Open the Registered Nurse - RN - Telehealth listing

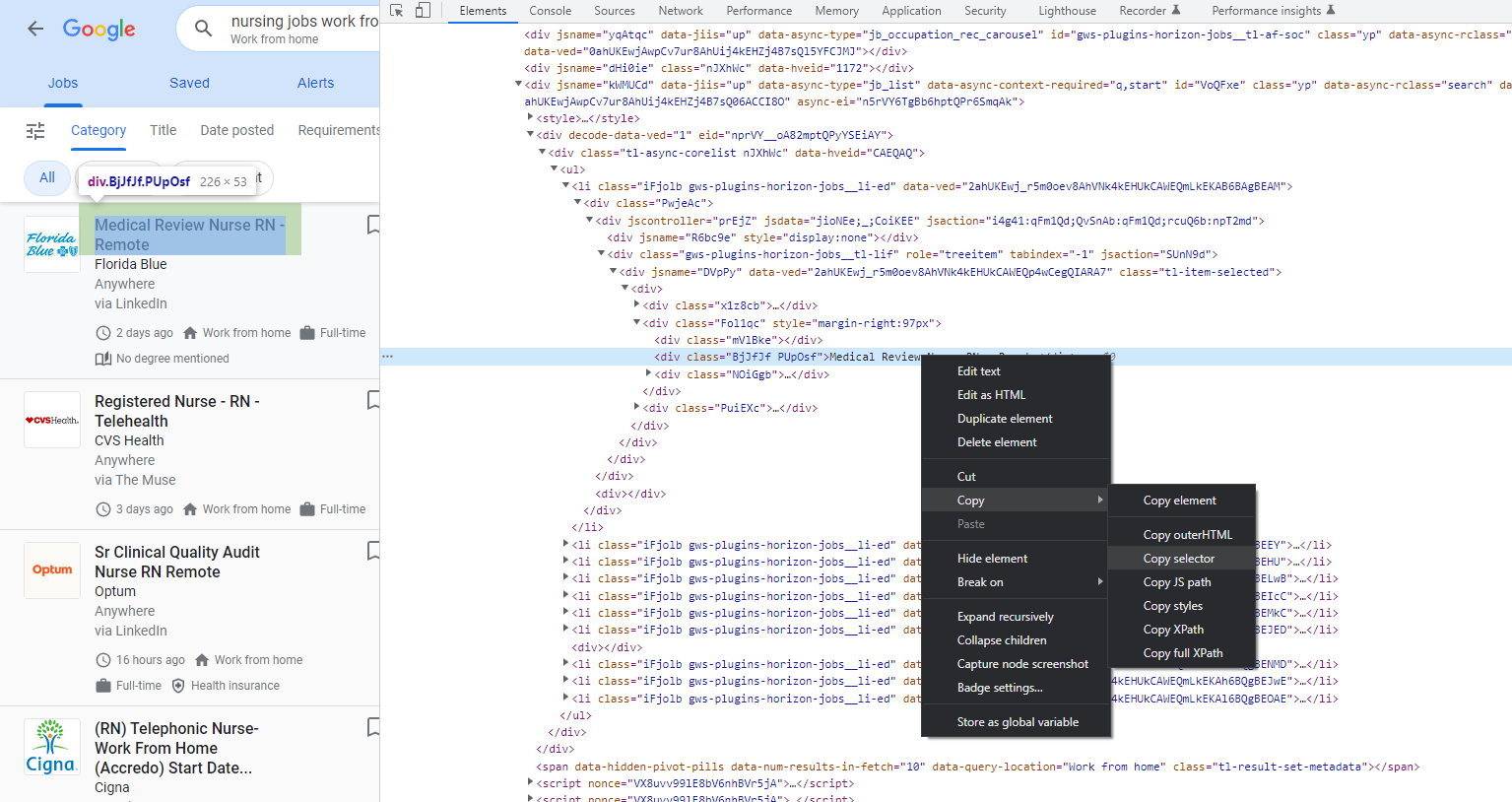point(177,411)
